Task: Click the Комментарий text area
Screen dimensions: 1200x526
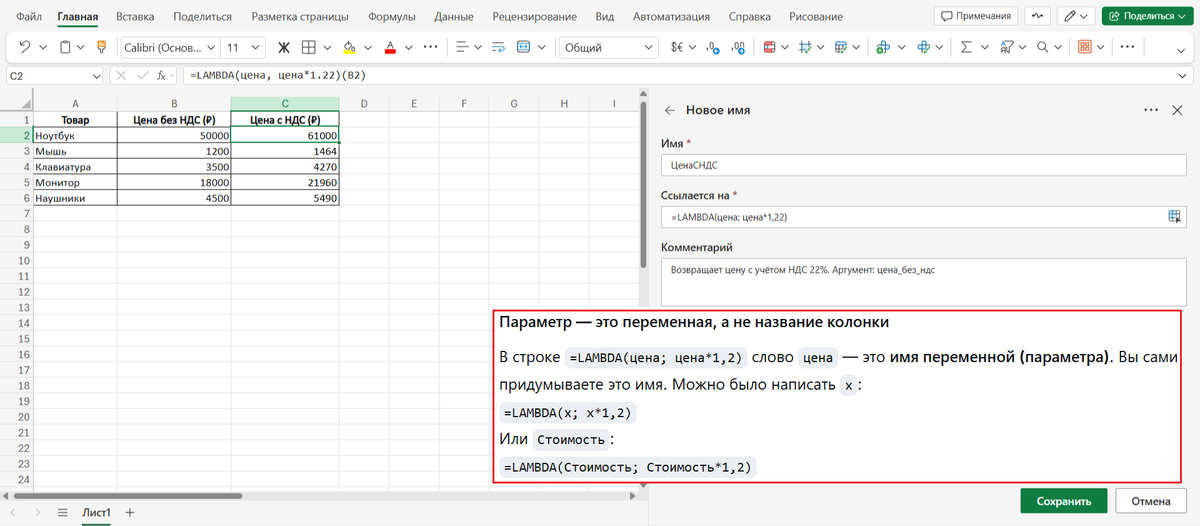Action: coord(924,281)
